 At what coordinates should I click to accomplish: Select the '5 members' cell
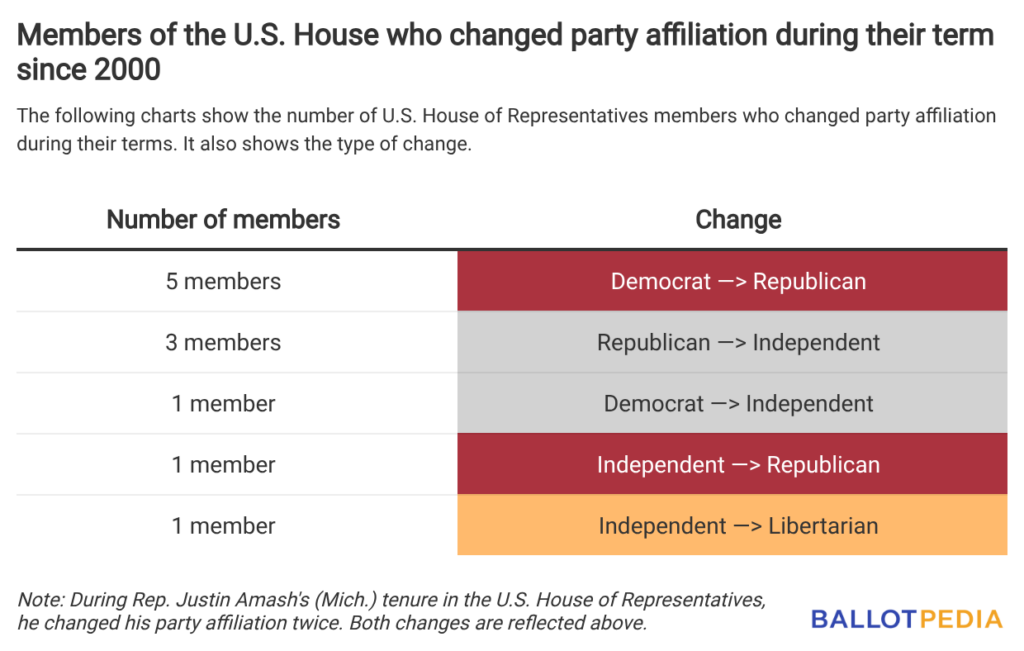[x=223, y=281]
